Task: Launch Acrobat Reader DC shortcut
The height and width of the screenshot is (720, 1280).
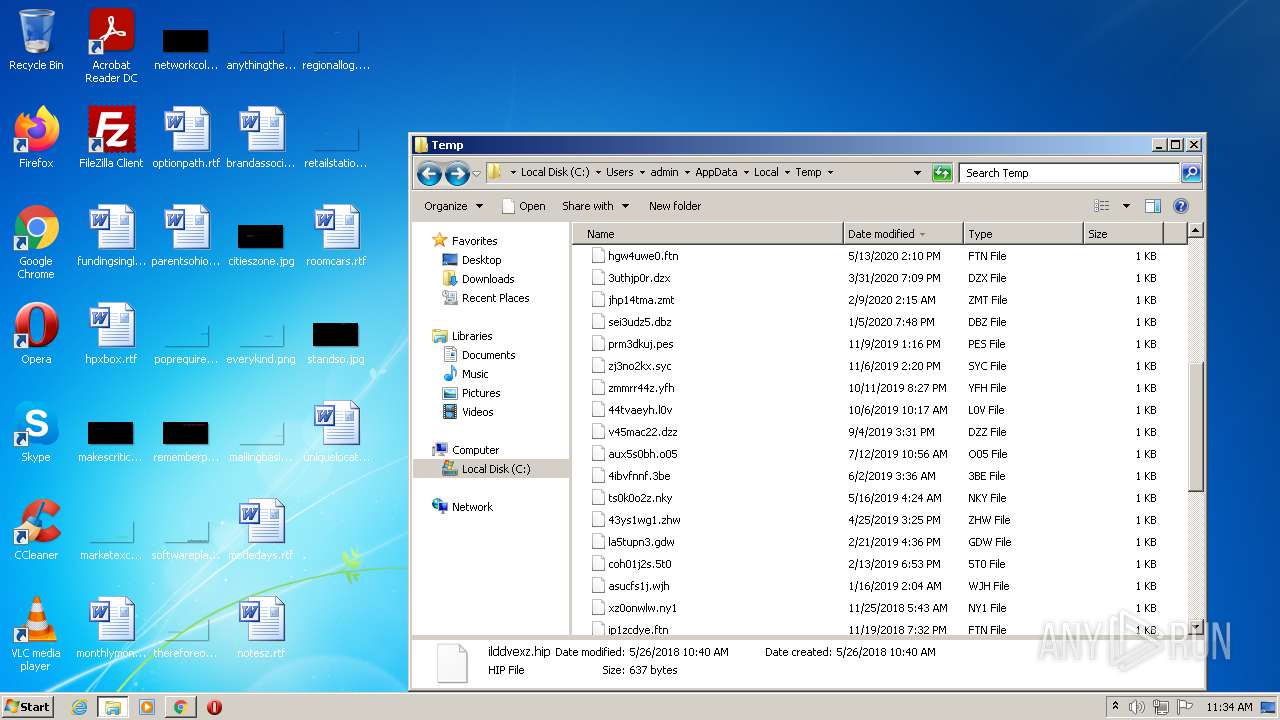Action: click(111, 46)
